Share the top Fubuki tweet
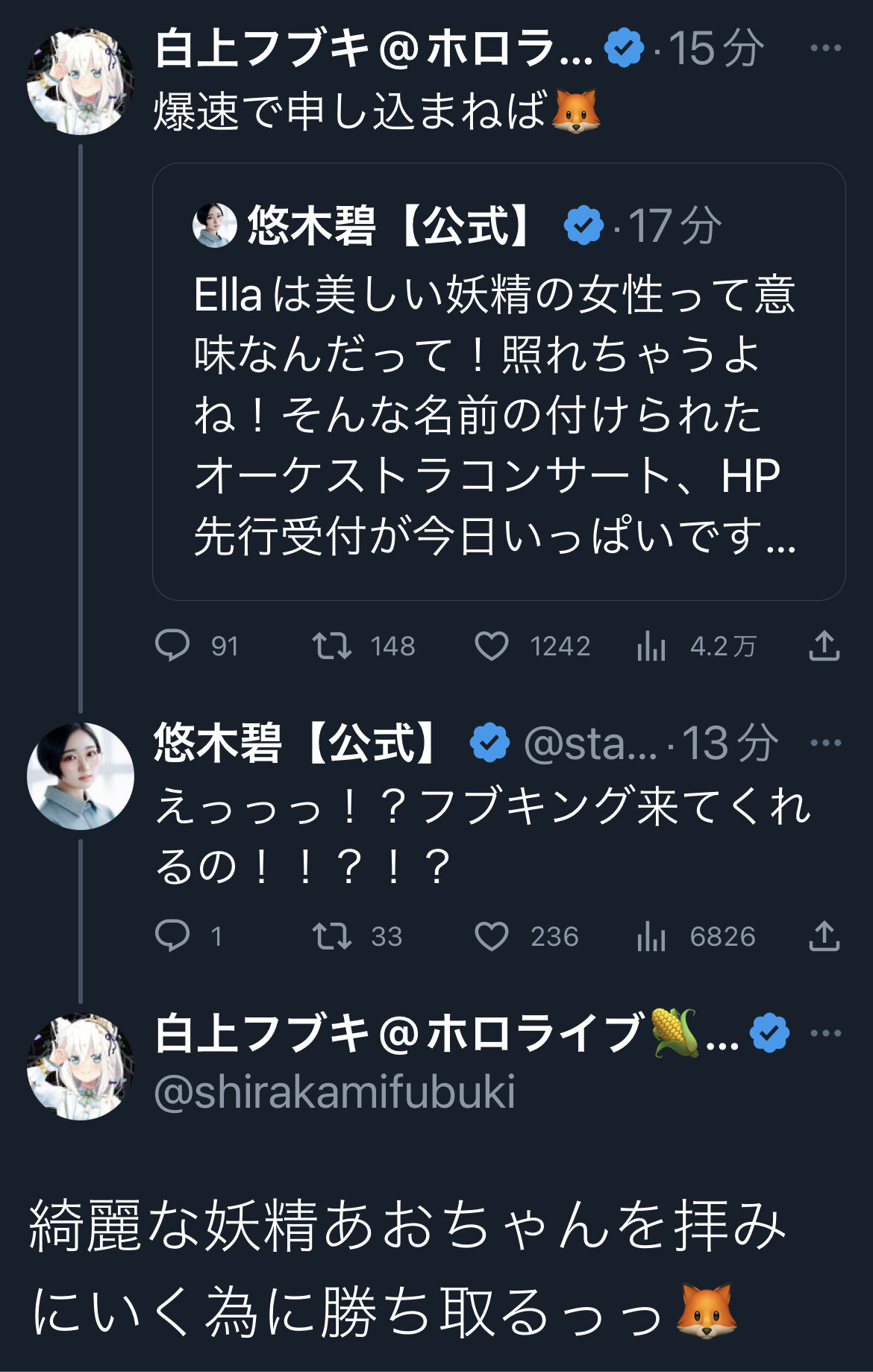Viewport: 873px width, 1372px height. [x=824, y=646]
